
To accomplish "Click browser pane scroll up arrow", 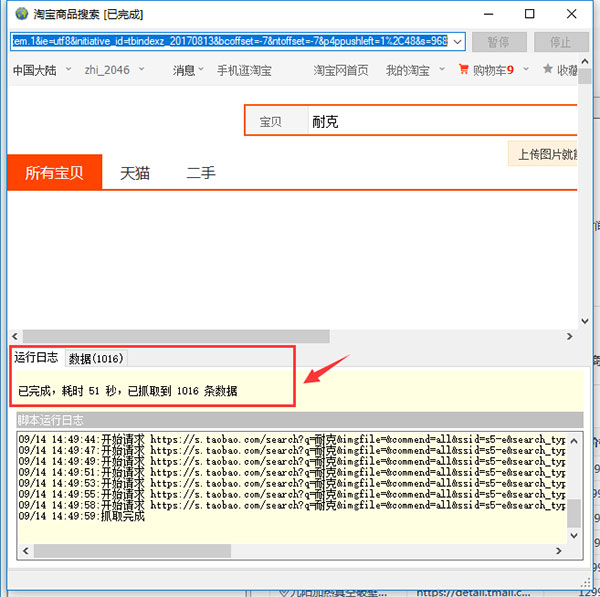I will [585, 61].
